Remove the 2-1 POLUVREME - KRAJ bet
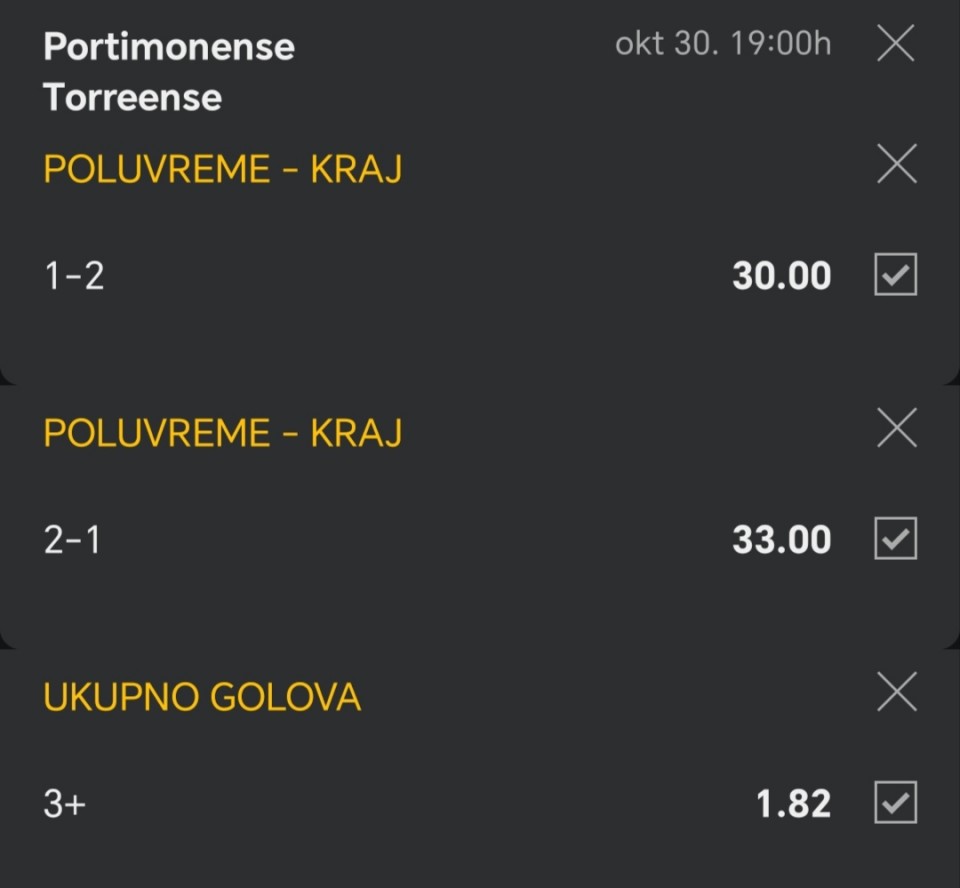Screen dimensions: 960x888 tap(896, 428)
